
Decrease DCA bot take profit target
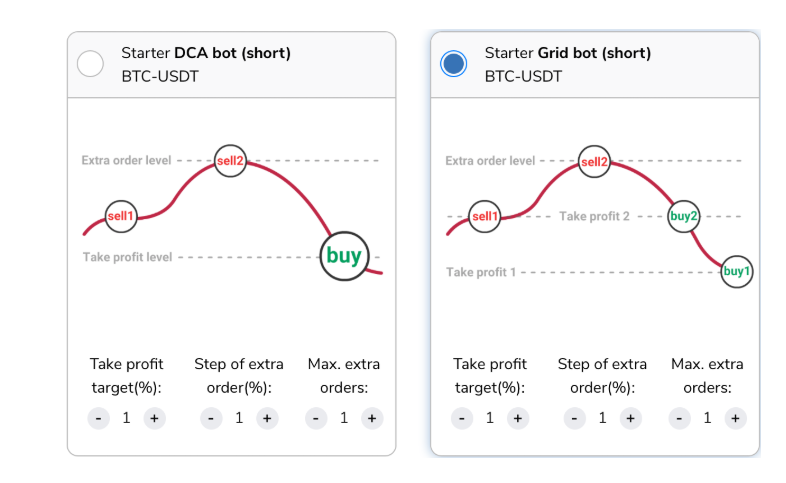coord(99,418)
